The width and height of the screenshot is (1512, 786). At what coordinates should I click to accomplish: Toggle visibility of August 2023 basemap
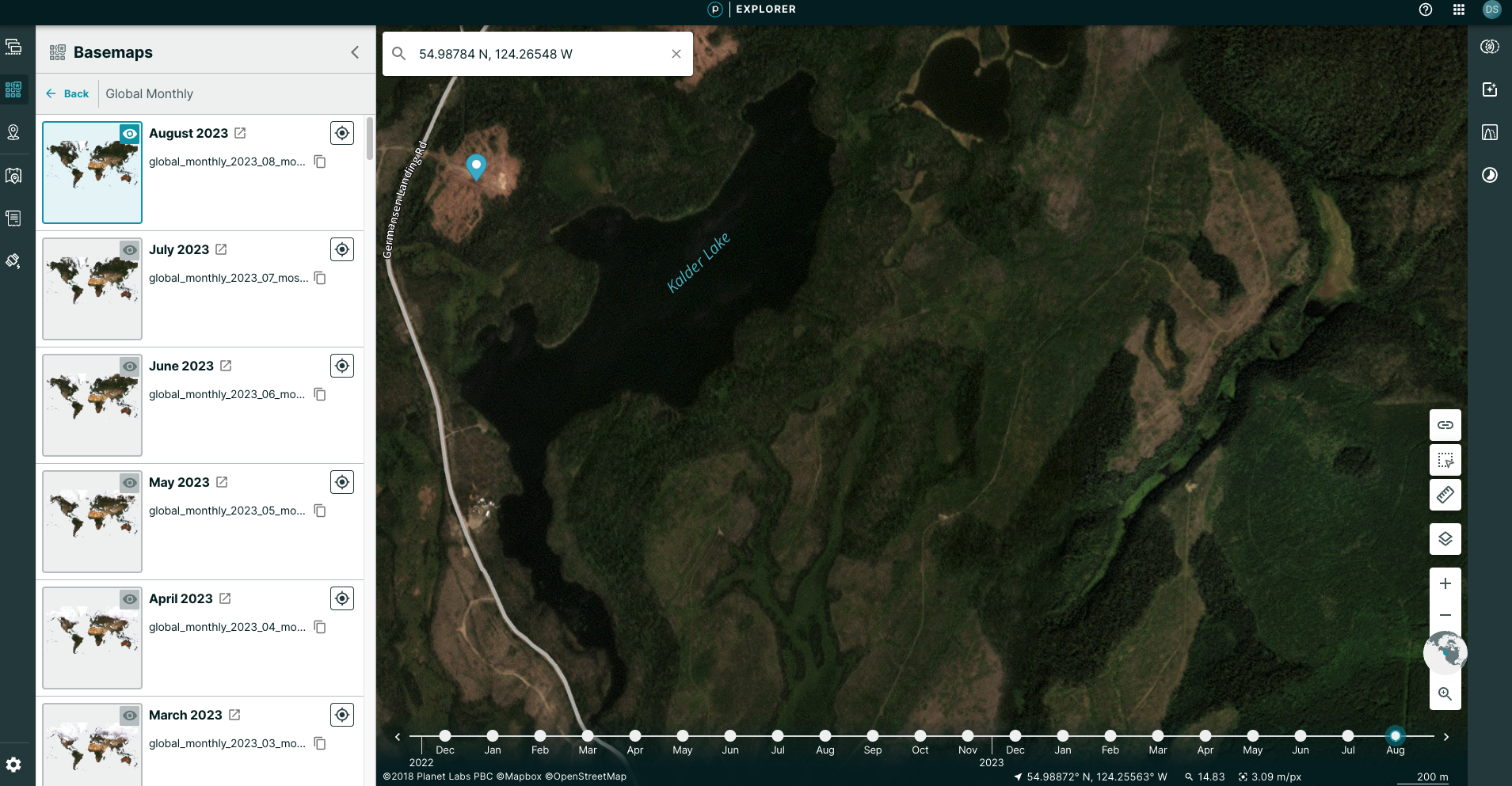(130, 134)
